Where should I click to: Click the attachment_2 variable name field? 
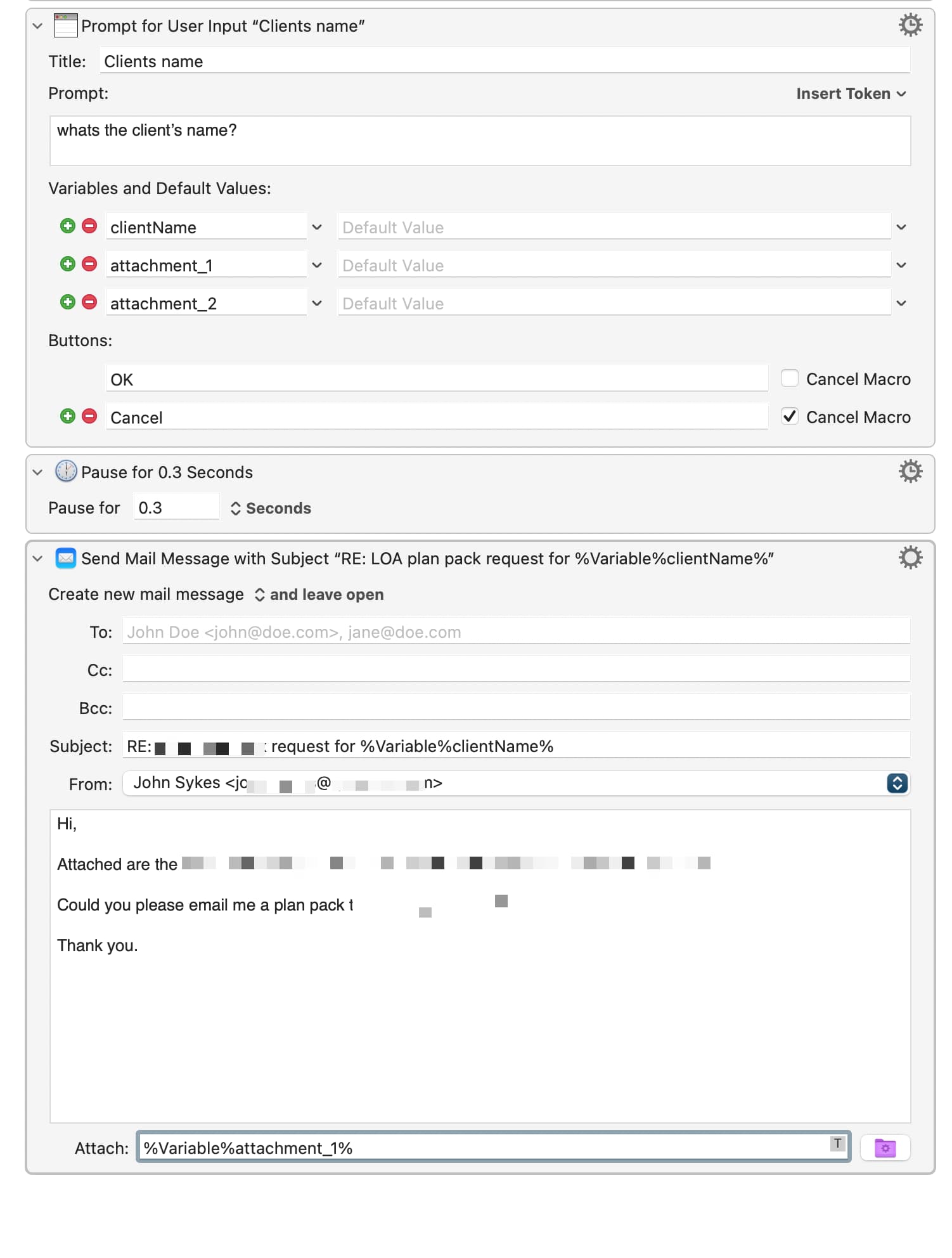coord(206,303)
